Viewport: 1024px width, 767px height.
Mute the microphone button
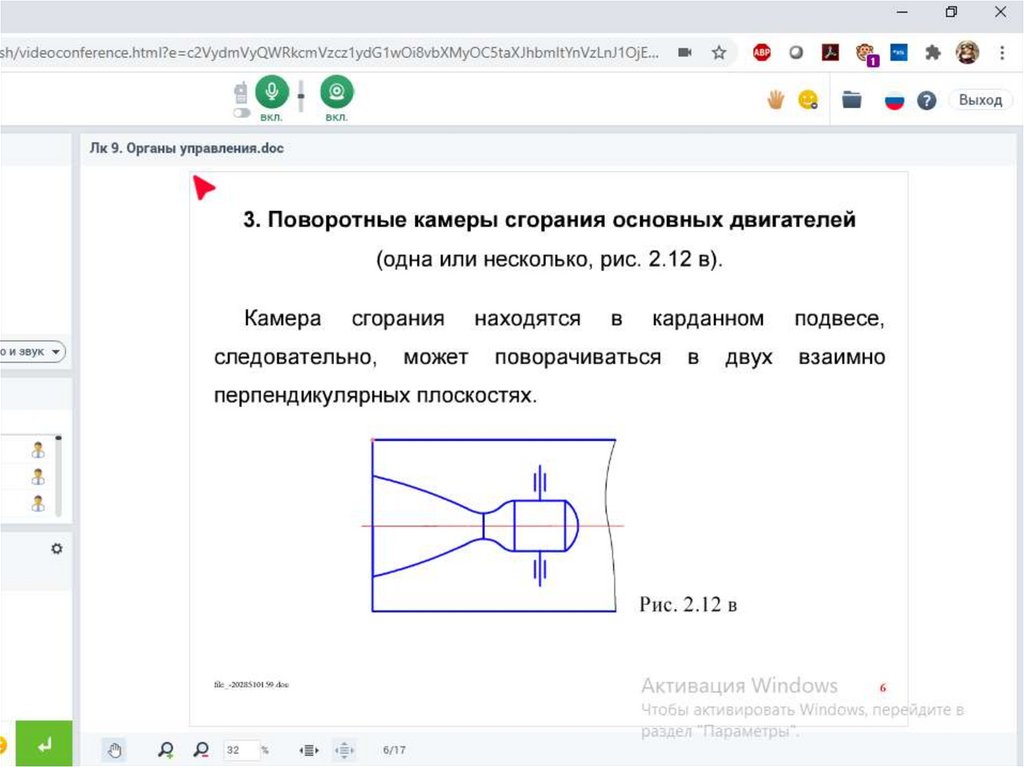coord(270,93)
